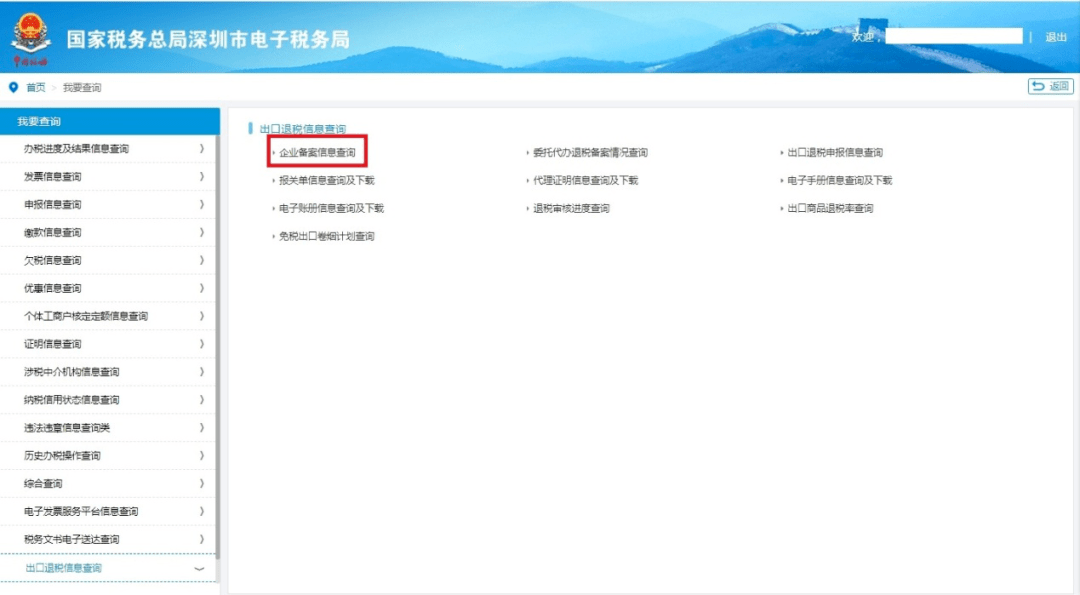Collapse 出口退税信息查询 sidebar section
Image resolution: width=1080 pixels, height=595 pixels.
pyautogui.click(x=198, y=568)
